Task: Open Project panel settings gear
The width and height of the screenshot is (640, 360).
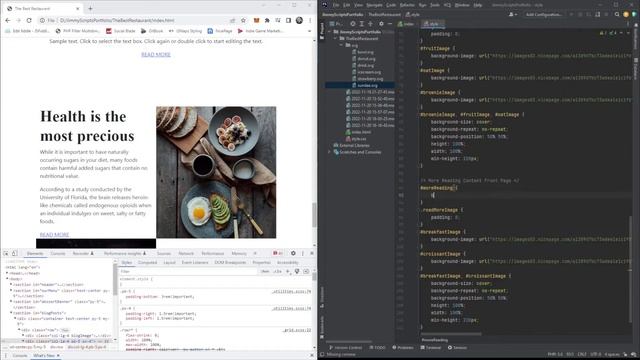Action: coord(381,24)
